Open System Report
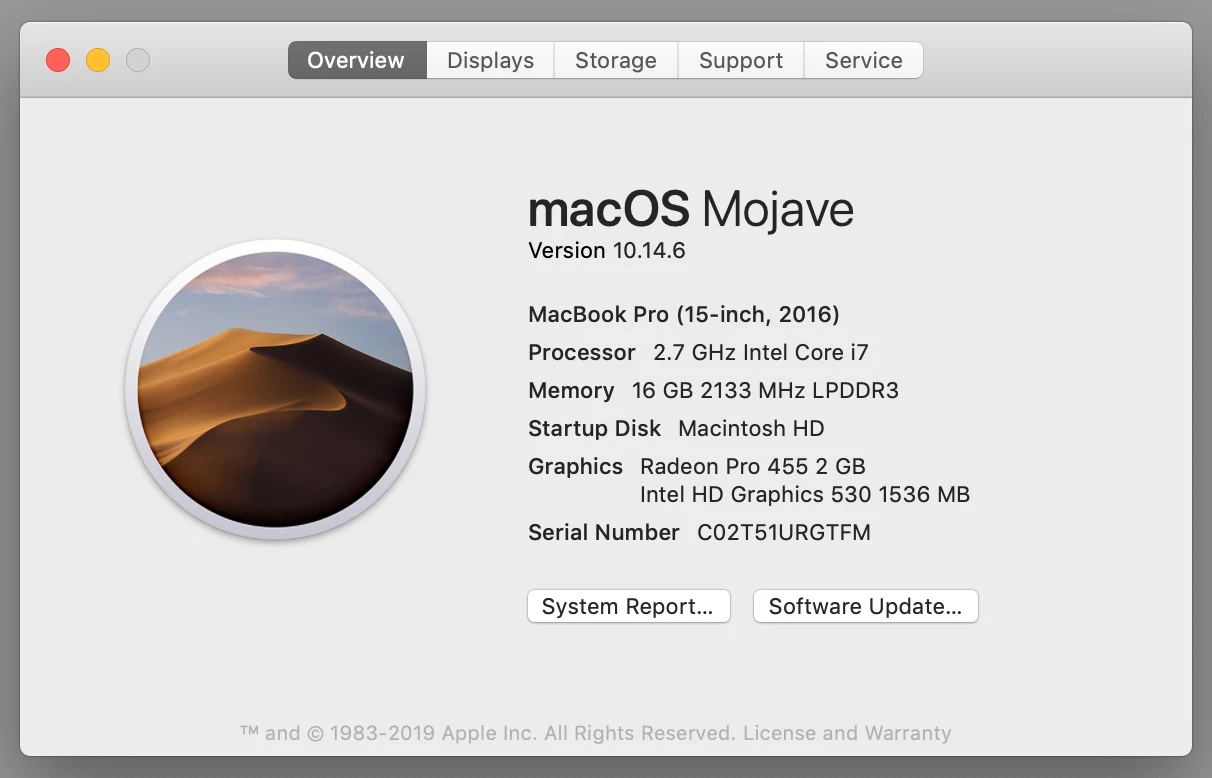The height and width of the screenshot is (778, 1212). point(629,606)
